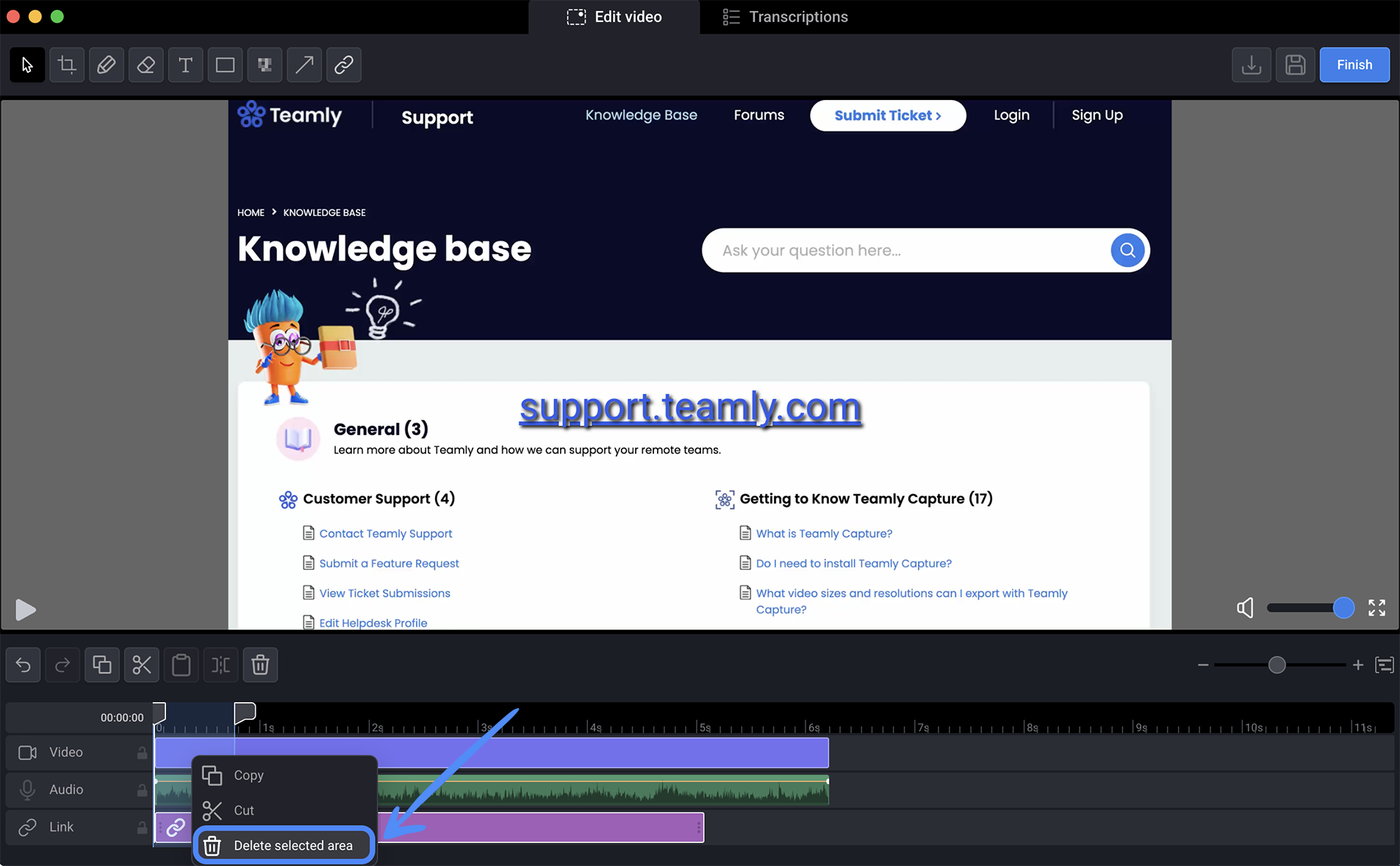Viewport: 1400px width, 866px height.
Task: Choose the blur/pixelate tool
Action: (x=265, y=65)
